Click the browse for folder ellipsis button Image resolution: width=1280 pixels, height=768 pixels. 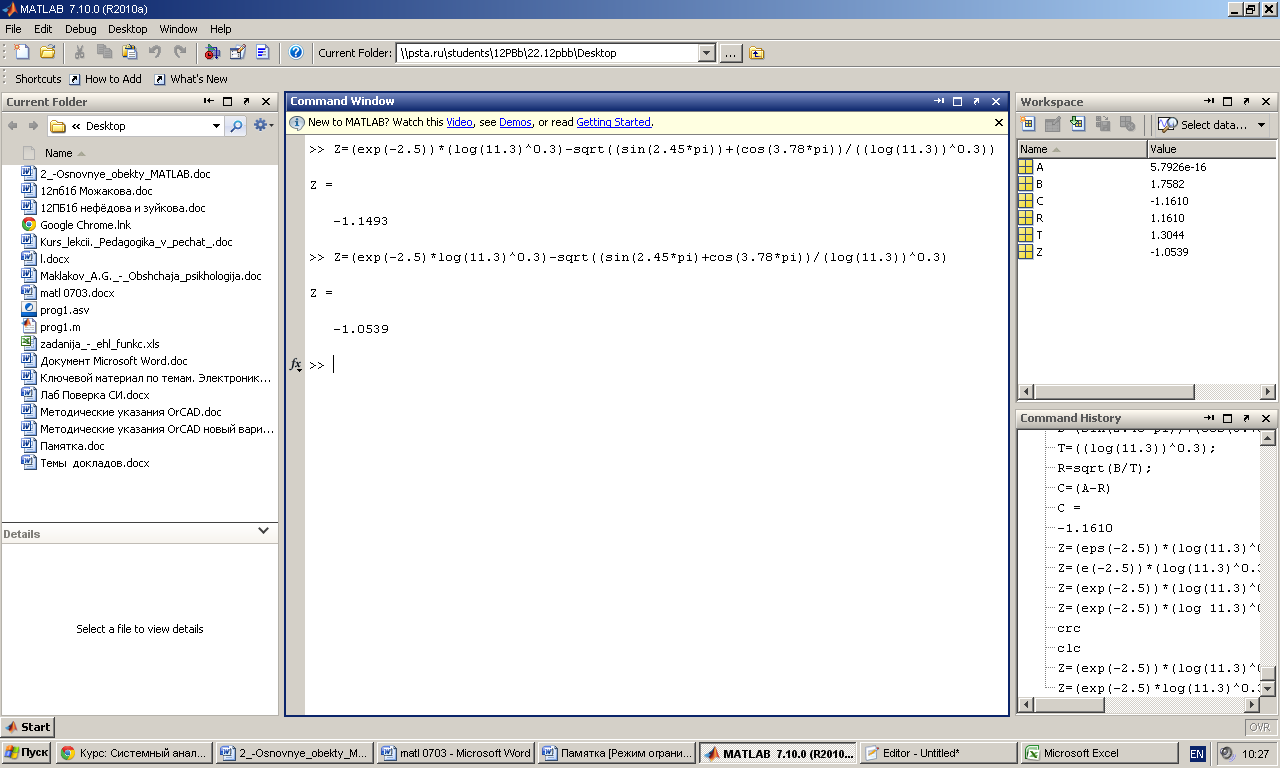click(731, 53)
